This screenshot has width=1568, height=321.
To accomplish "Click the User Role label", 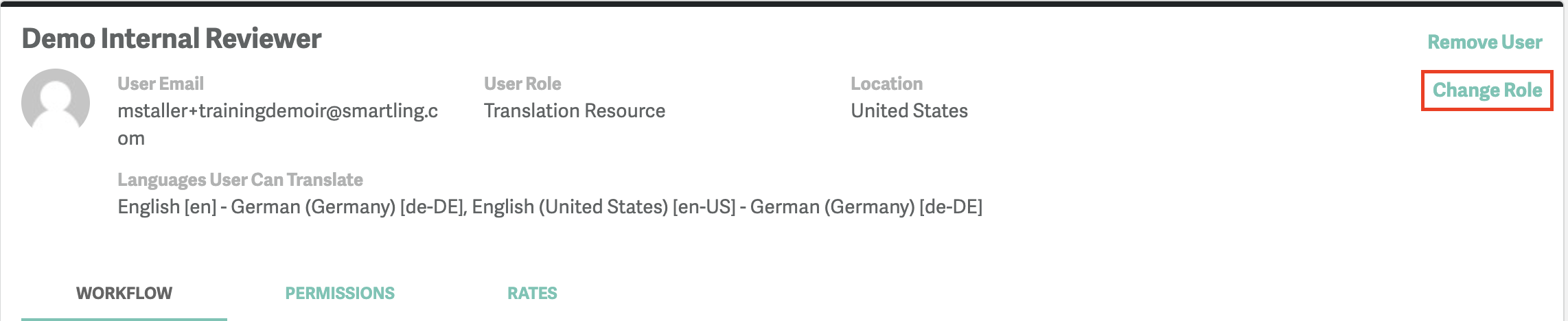I will point(522,84).
